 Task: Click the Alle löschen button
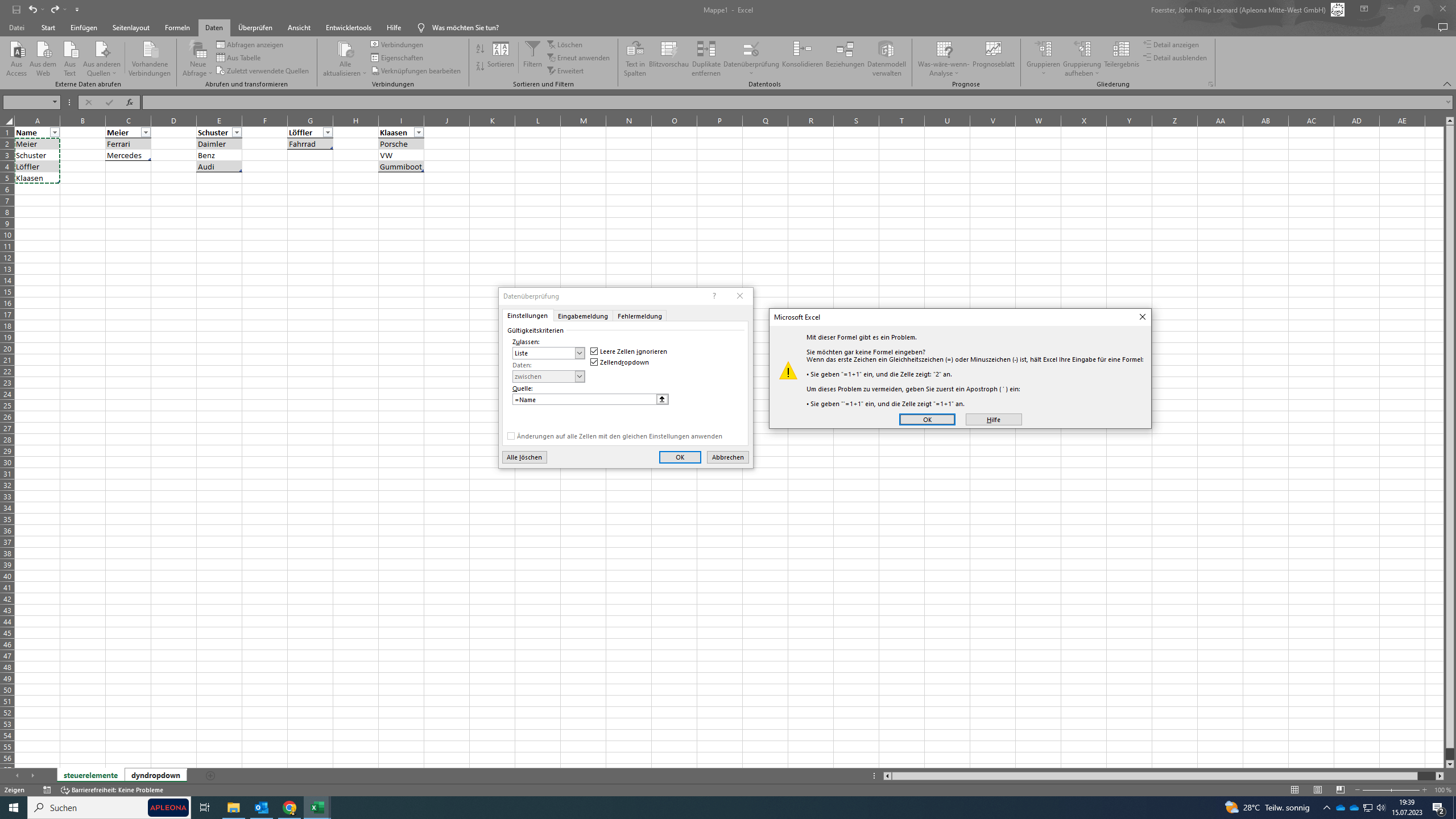pos(524,457)
